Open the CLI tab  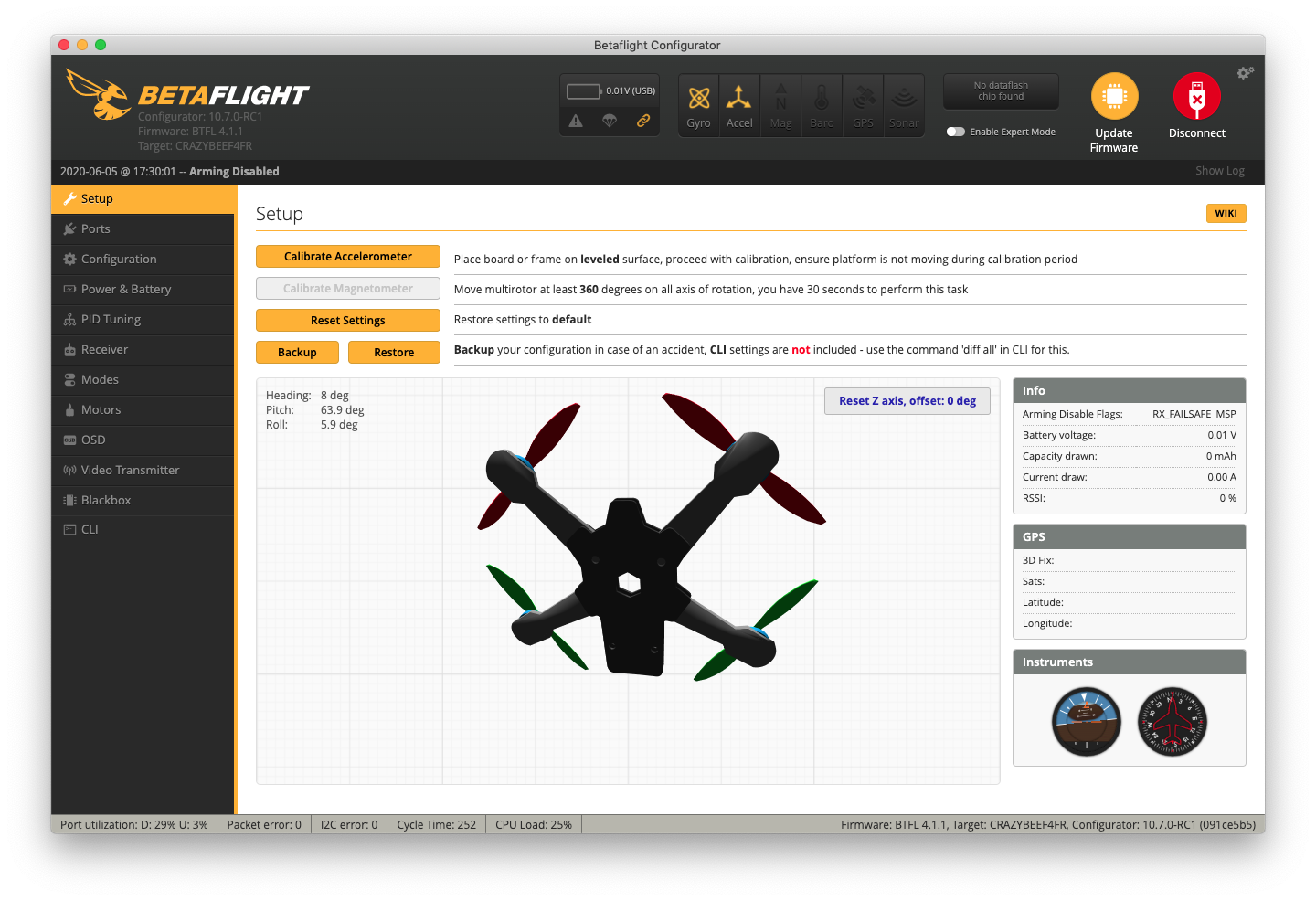point(143,530)
